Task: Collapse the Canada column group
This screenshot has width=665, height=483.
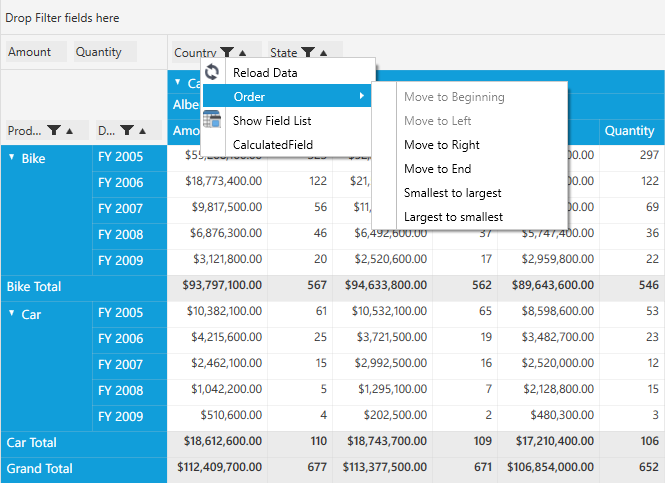Action: coord(178,82)
